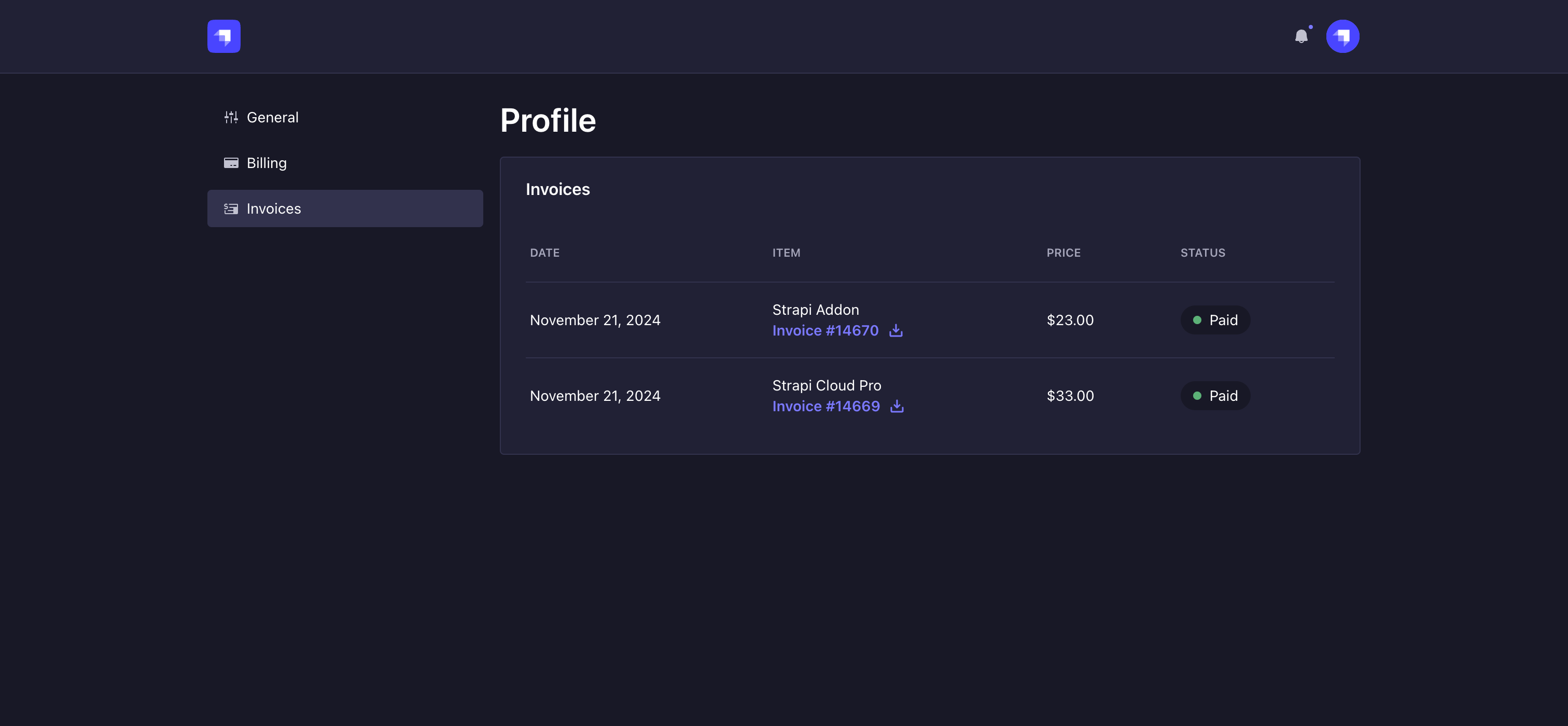1568x726 pixels.
Task: Open Invoice #14670 link
Action: click(825, 330)
